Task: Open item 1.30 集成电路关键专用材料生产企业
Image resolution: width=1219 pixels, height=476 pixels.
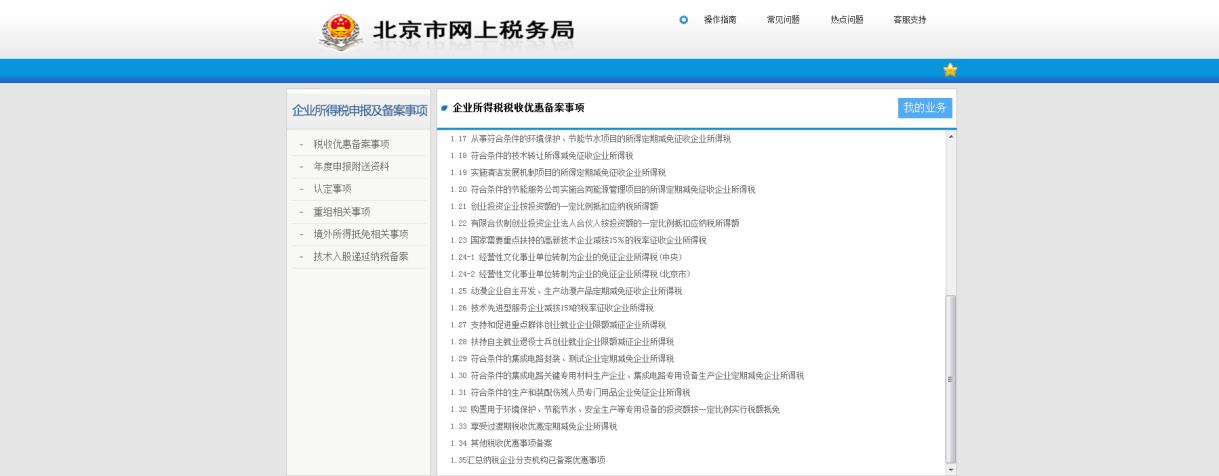Action: tap(627, 376)
